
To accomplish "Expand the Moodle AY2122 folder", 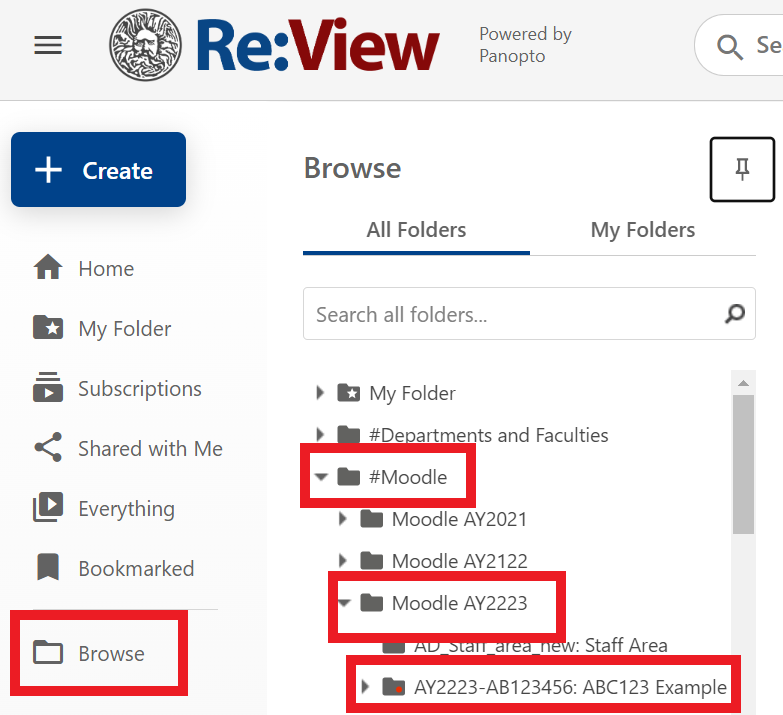I will pos(343,560).
